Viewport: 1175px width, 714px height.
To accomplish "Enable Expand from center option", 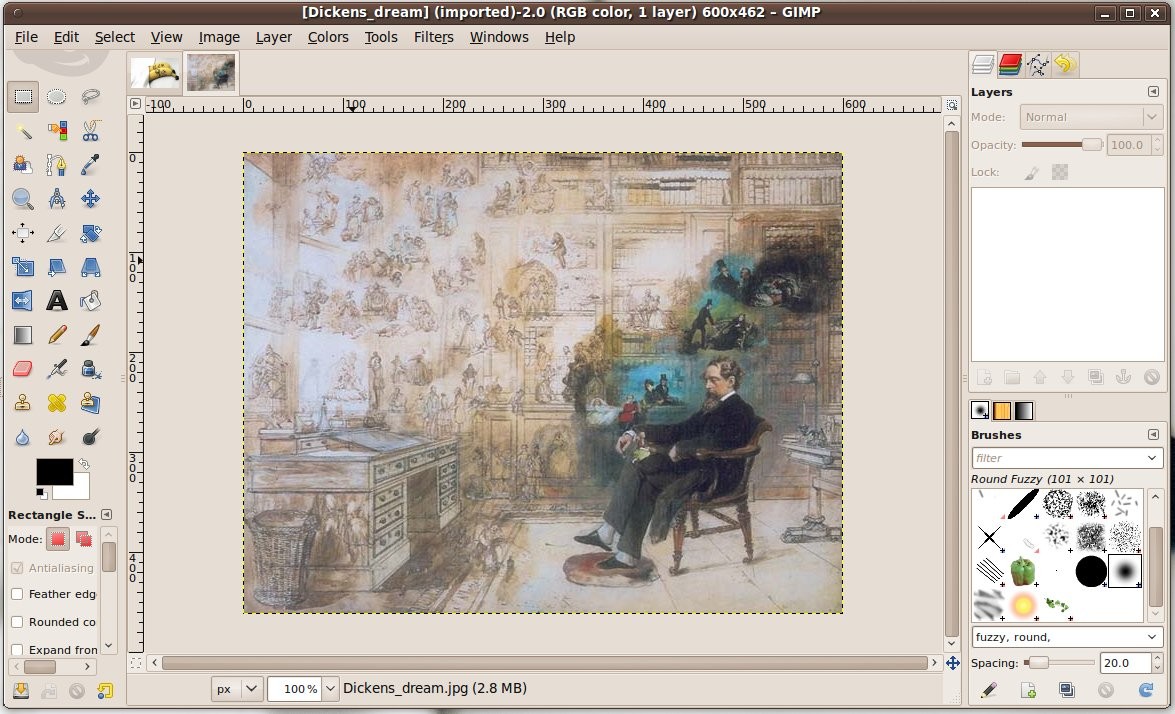I will [x=17, y=650].
